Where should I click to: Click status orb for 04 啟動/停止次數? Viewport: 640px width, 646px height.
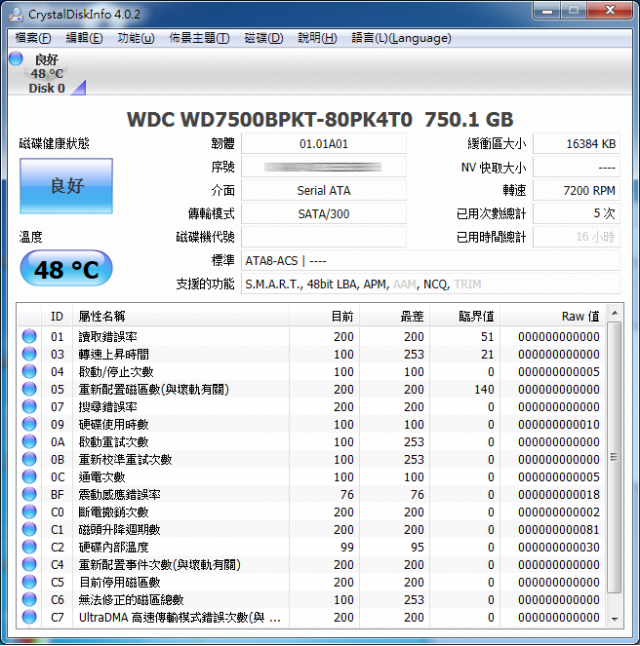[29, 371]
